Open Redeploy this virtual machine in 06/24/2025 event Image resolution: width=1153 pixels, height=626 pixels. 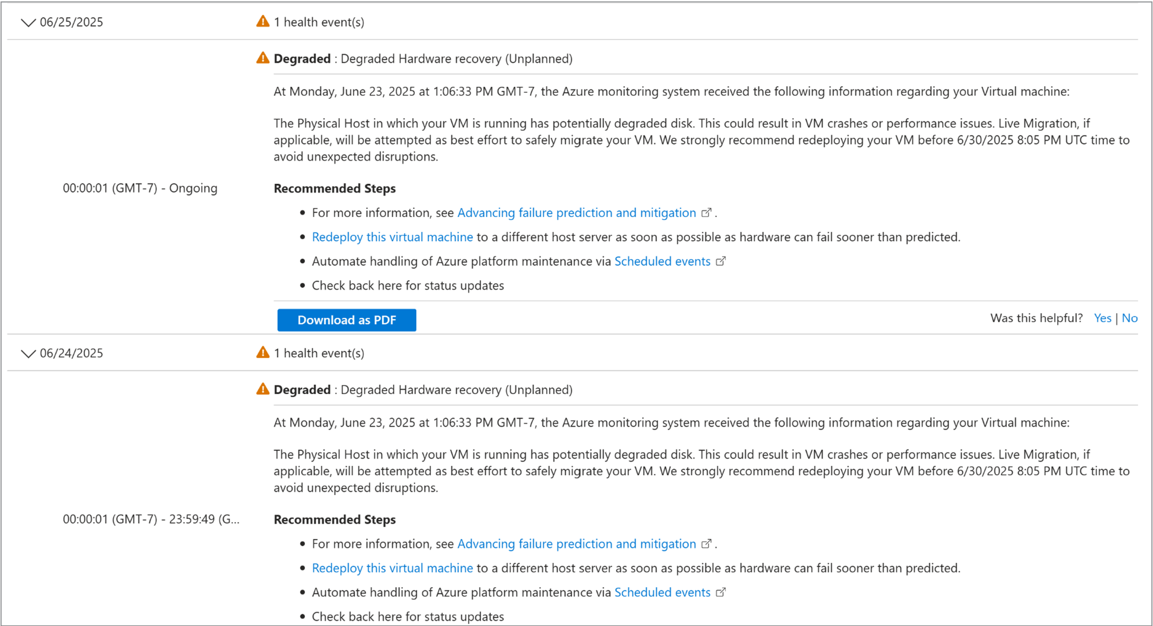pyautogui.click(x=392, y=568)
